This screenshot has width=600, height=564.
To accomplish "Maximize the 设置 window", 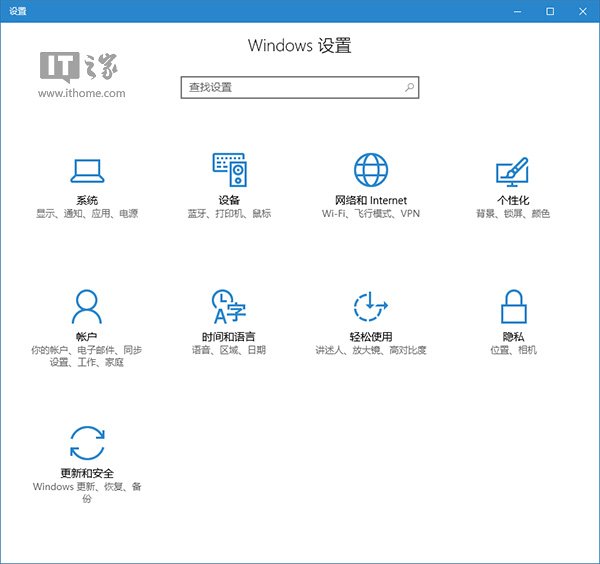I will click(550, 11).
